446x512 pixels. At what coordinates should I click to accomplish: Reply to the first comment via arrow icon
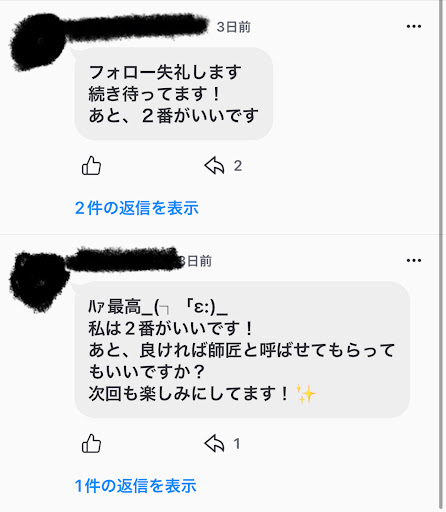(214, 166)
